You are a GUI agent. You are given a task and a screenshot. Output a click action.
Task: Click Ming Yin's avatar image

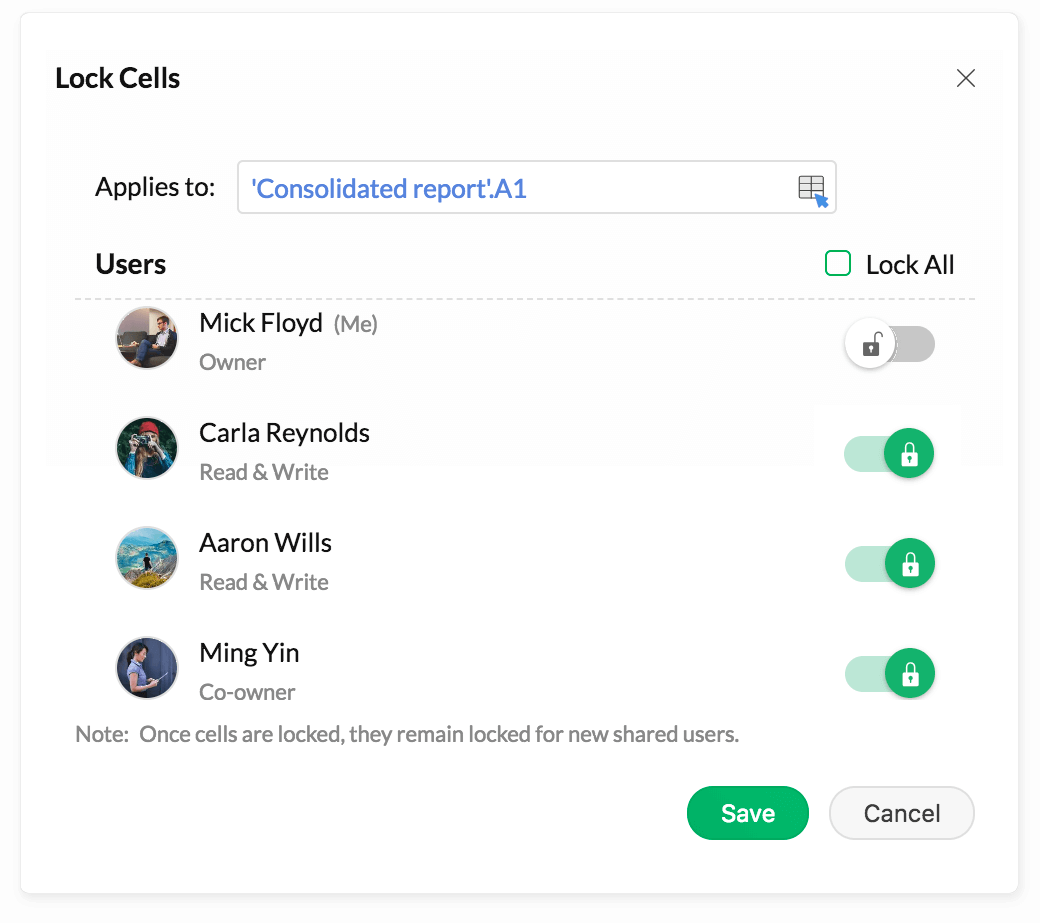(x=146, y=667)
